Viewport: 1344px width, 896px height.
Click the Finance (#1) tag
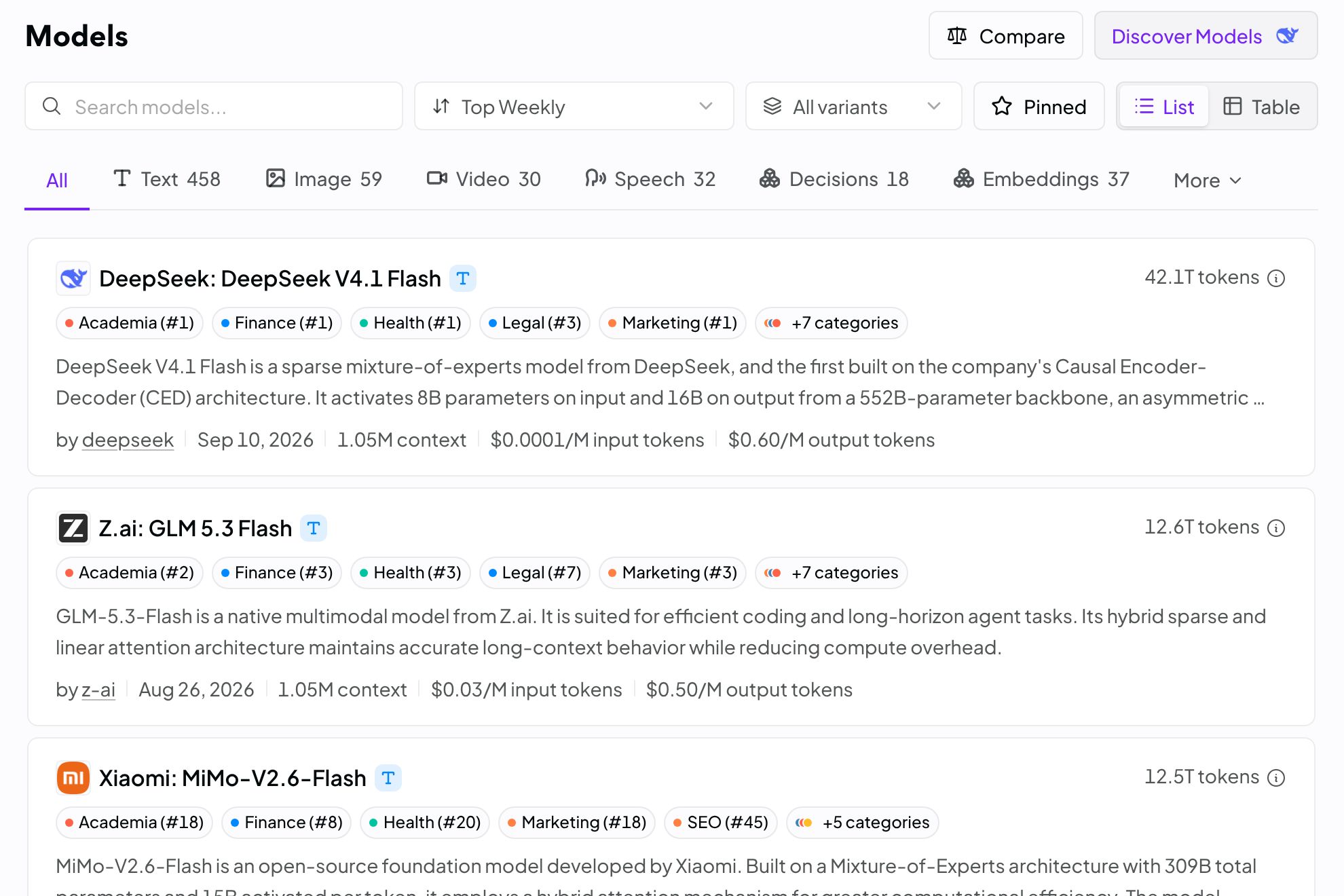click(x=277, y=323)
